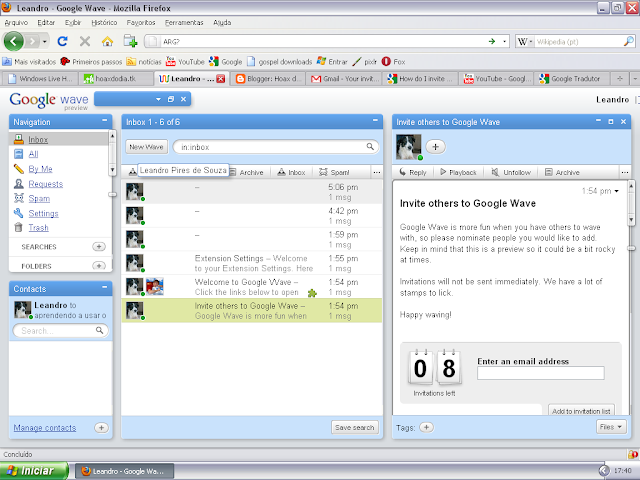Click Add to invitation list button
This screenshot has width=640, height=480.
[x=581, y=410]
